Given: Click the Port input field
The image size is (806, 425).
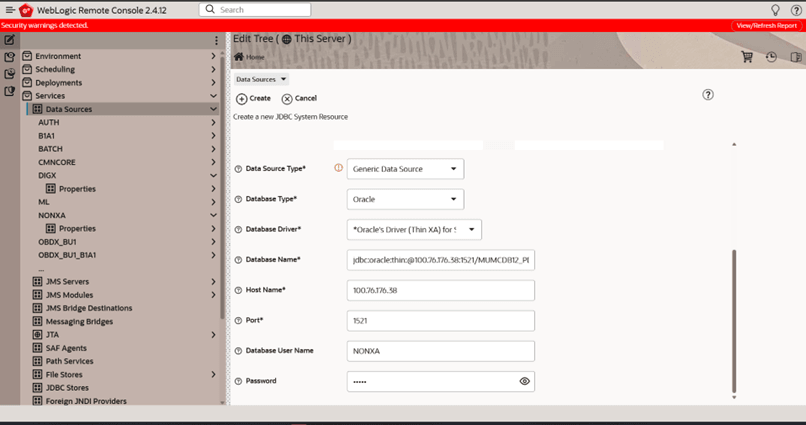Looking at the screenshot, I should [x=441, y=320].
